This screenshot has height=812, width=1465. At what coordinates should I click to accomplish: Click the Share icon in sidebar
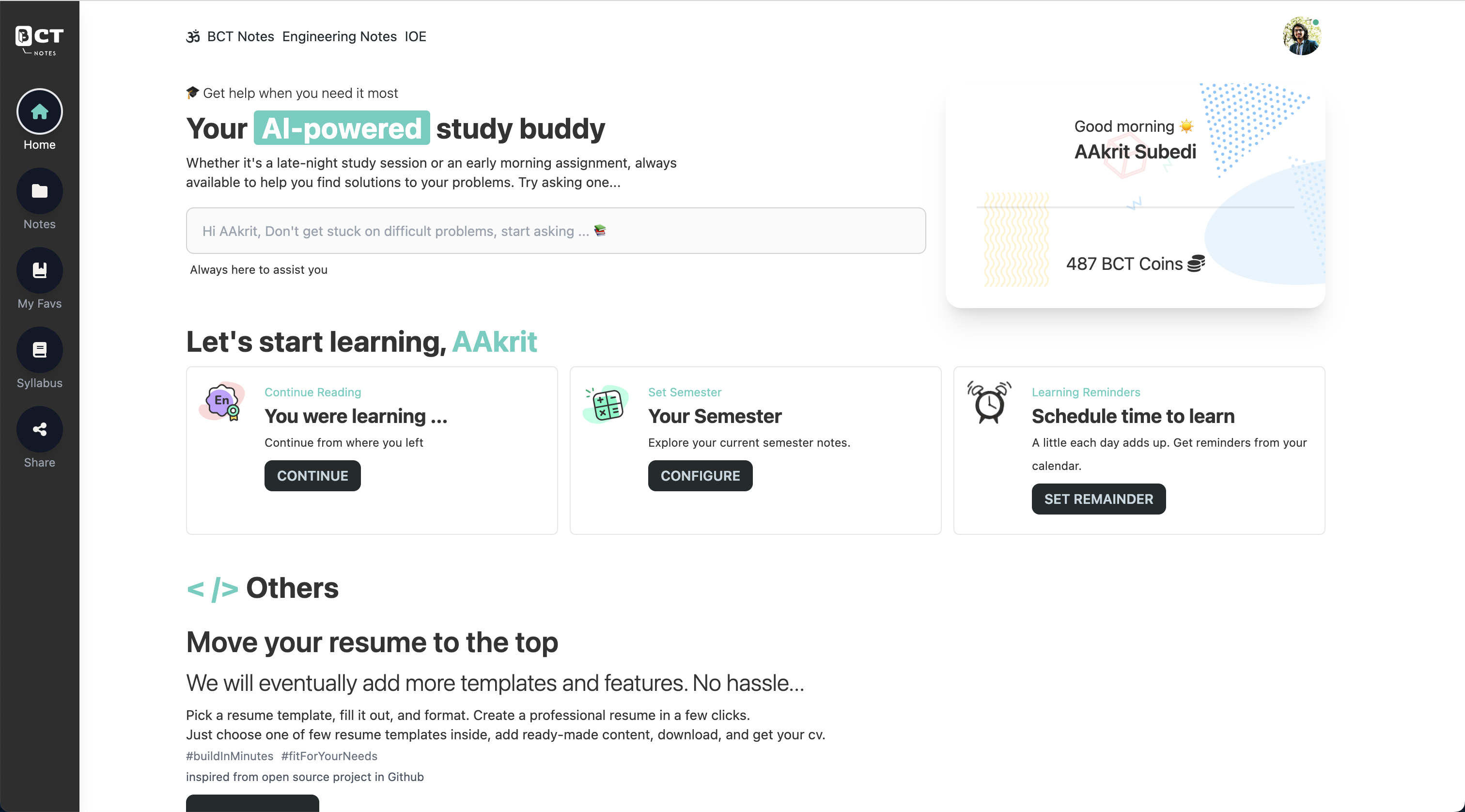(x=39, y=429)
